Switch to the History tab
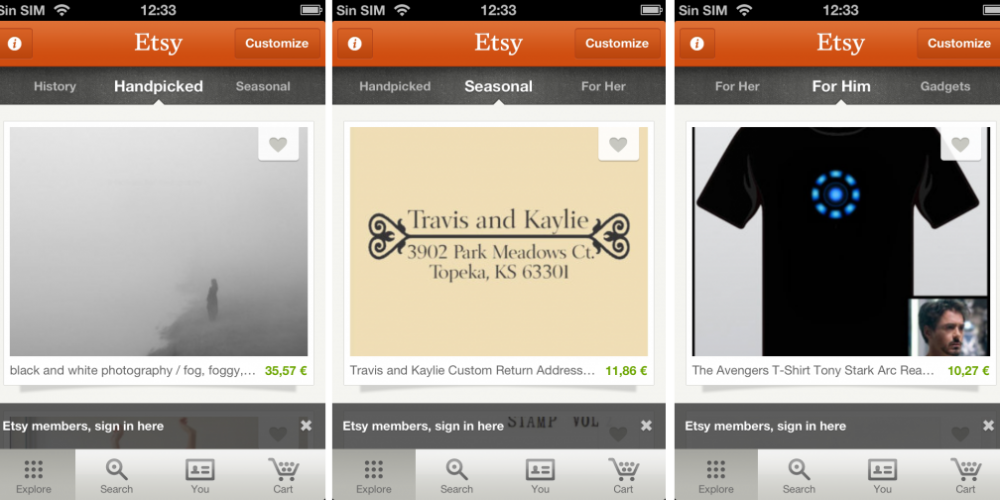The image size is (1000, 500). click(x=55, y=86)
